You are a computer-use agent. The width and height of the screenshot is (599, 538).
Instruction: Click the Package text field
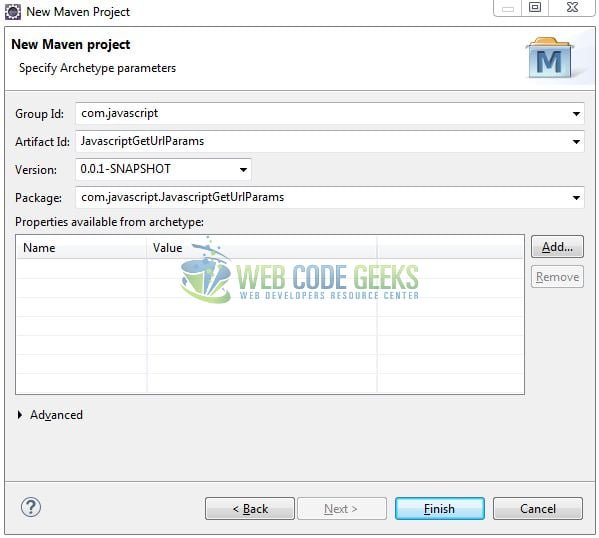(x=323, y=198)
